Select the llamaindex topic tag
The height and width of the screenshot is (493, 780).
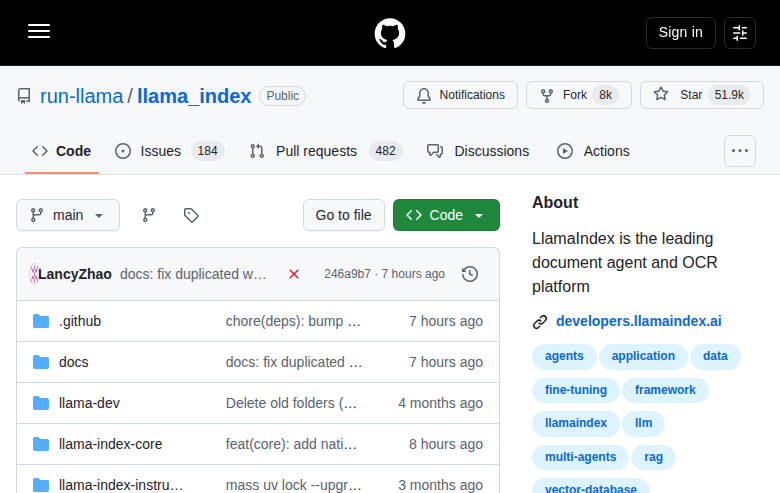(x=576, y=423)
